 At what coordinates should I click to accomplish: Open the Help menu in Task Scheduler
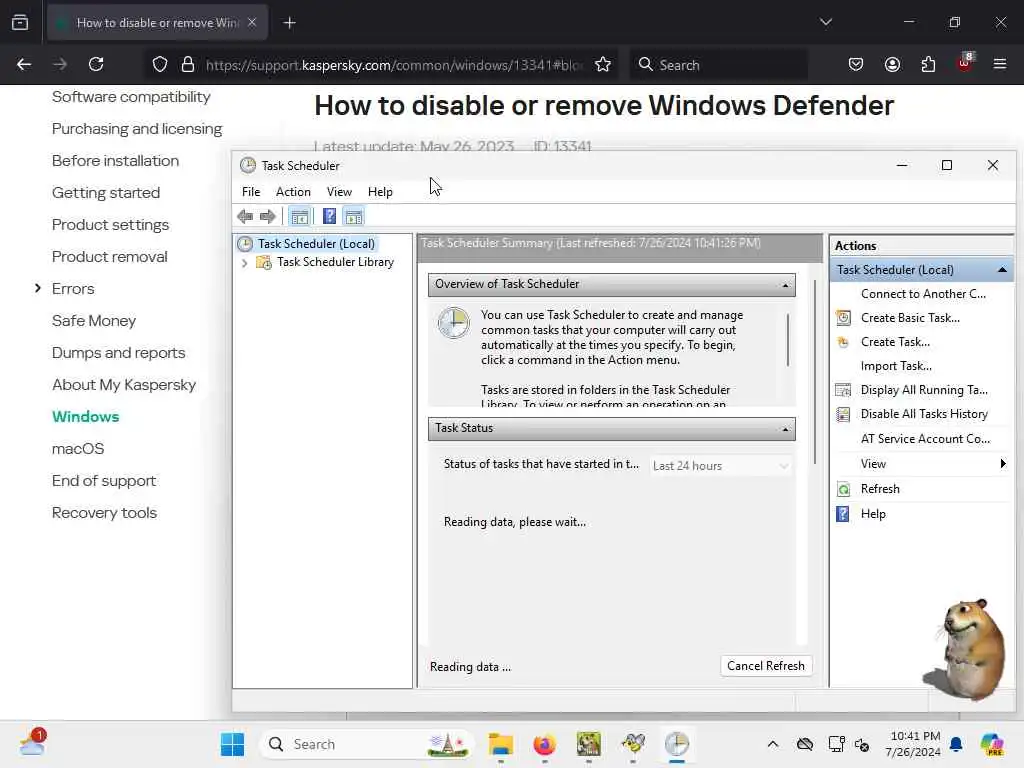point(380,192)
